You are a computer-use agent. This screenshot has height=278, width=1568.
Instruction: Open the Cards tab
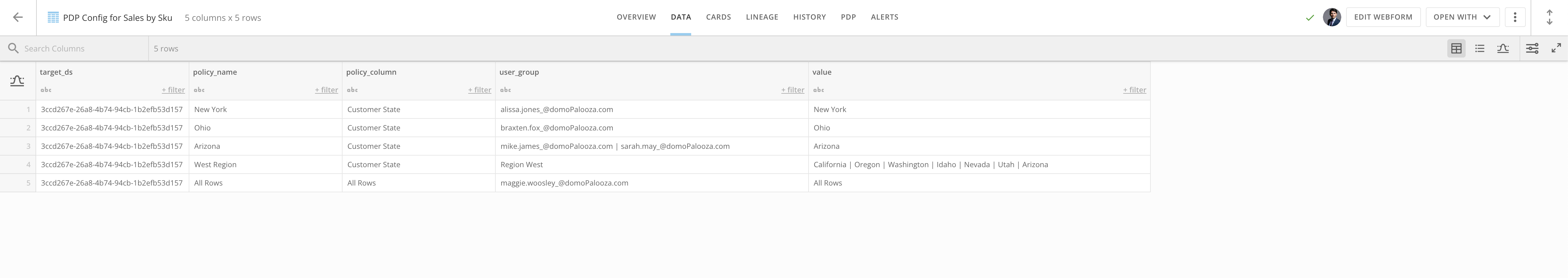point(718,17)
